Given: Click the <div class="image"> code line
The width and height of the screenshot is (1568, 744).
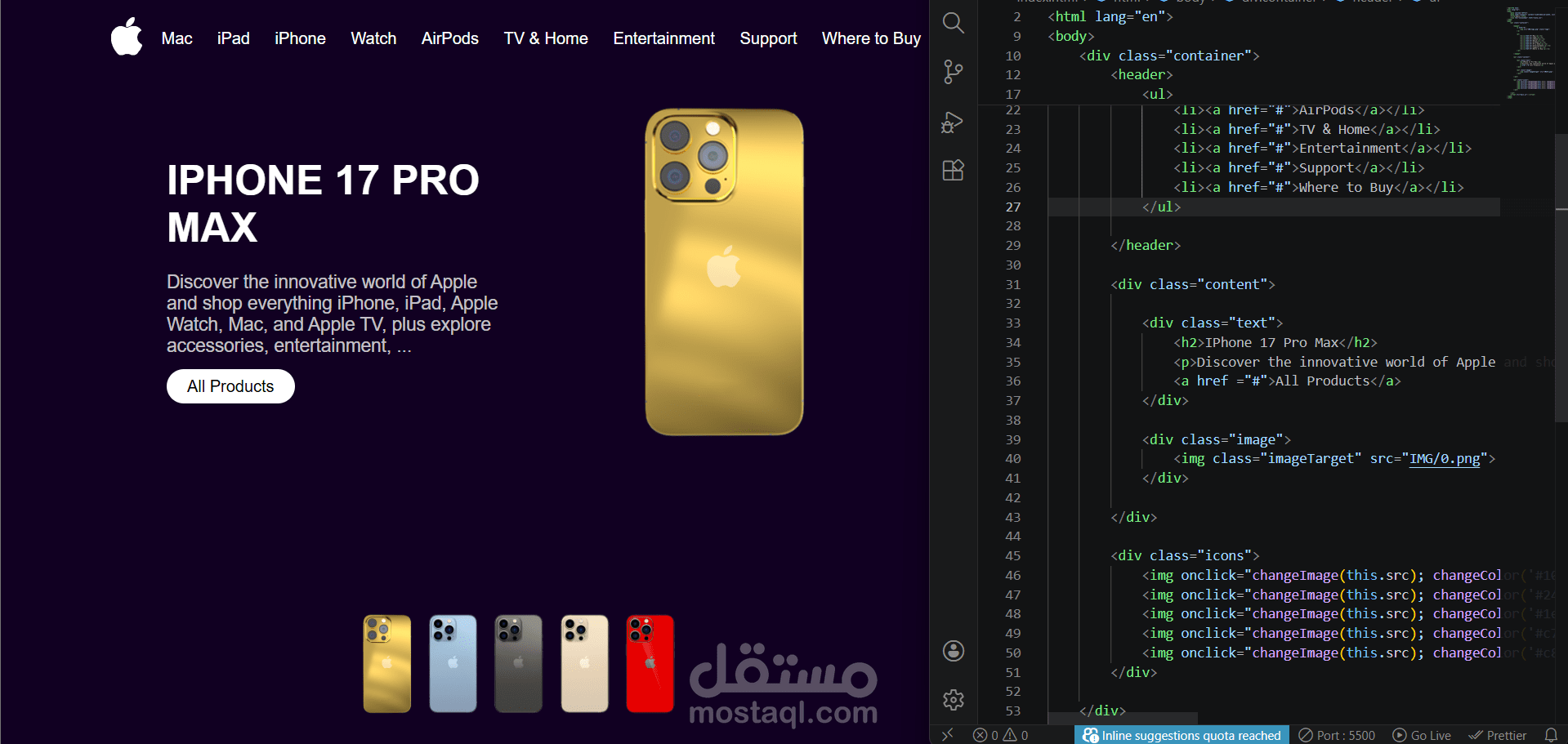Looking at the screenshot, I should [1217, 439].
